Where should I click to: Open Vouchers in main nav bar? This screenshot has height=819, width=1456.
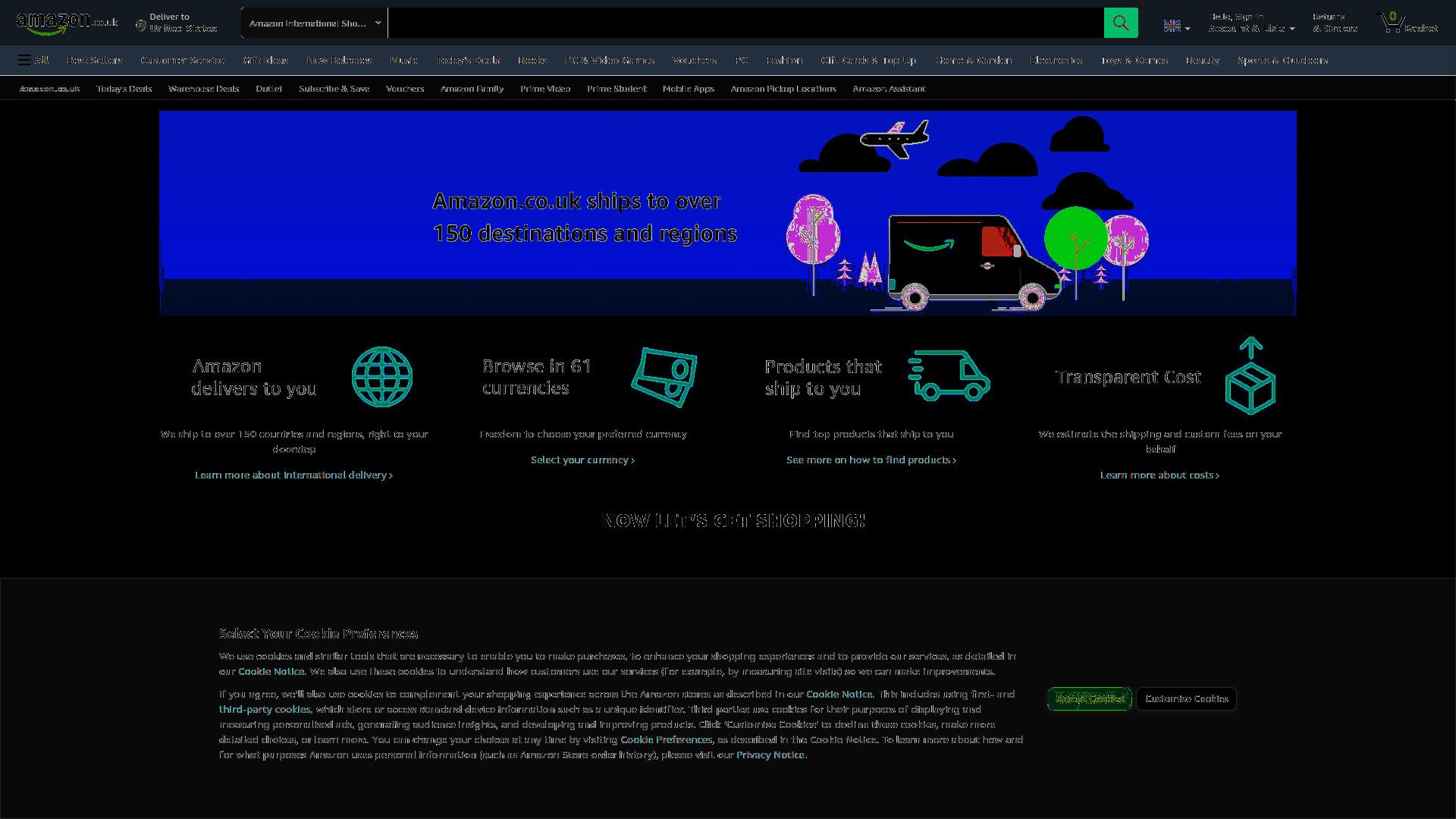[695, 60]
